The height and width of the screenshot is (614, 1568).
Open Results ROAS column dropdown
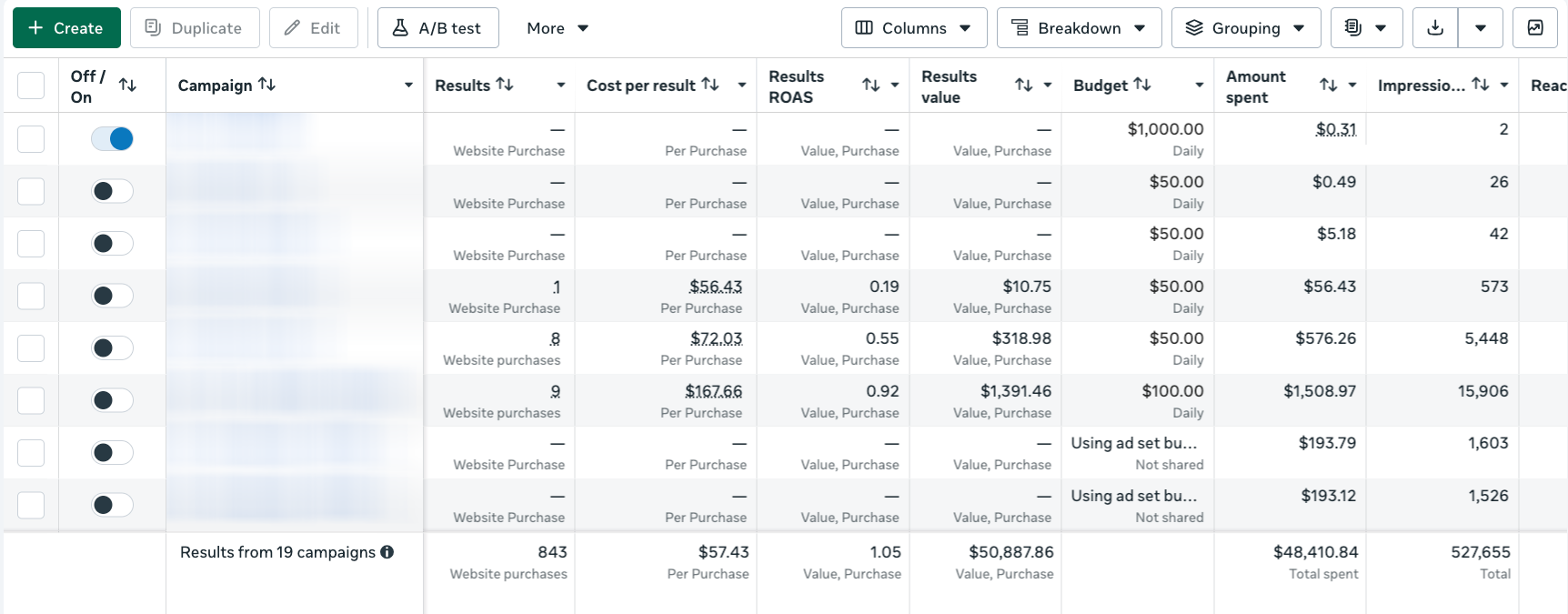point(895,85)
